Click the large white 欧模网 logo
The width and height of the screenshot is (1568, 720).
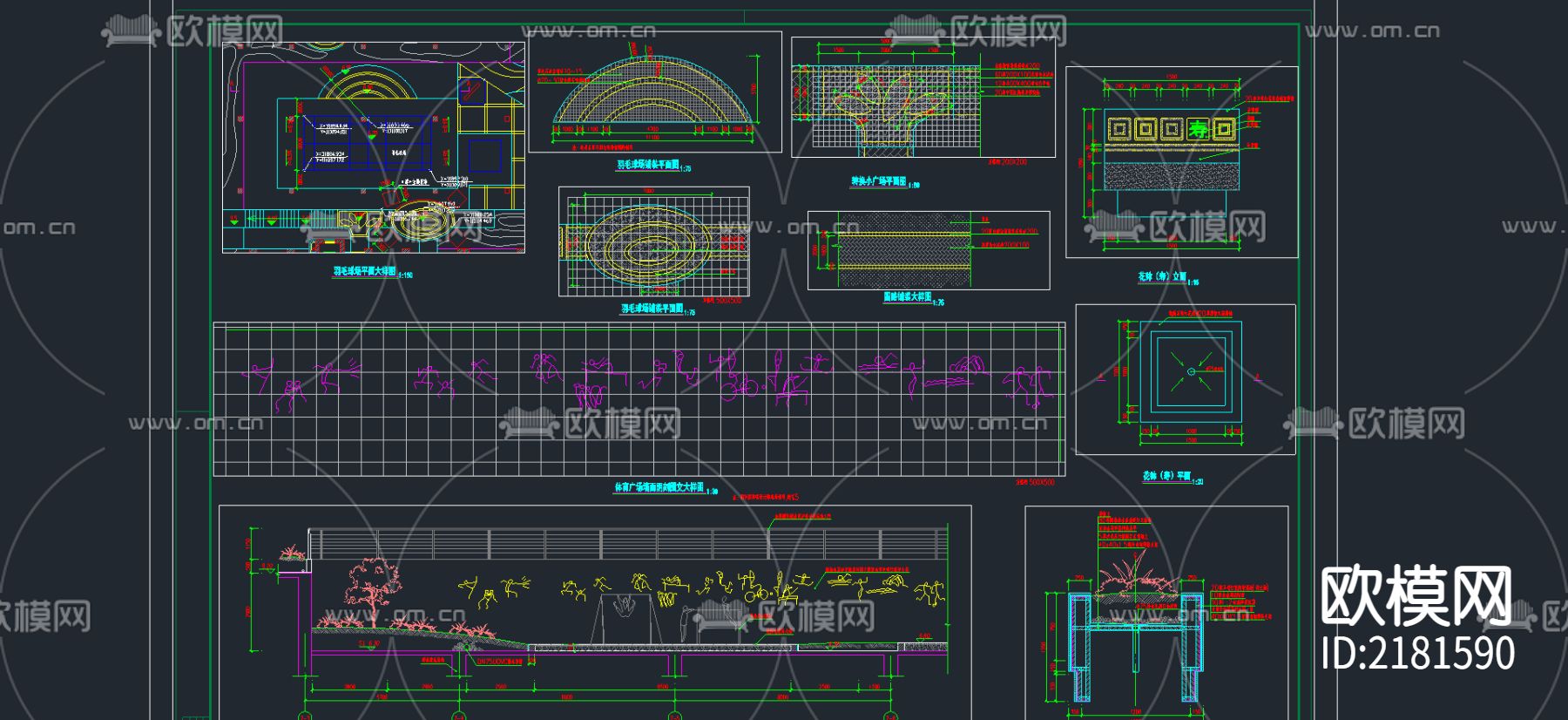1416,595
